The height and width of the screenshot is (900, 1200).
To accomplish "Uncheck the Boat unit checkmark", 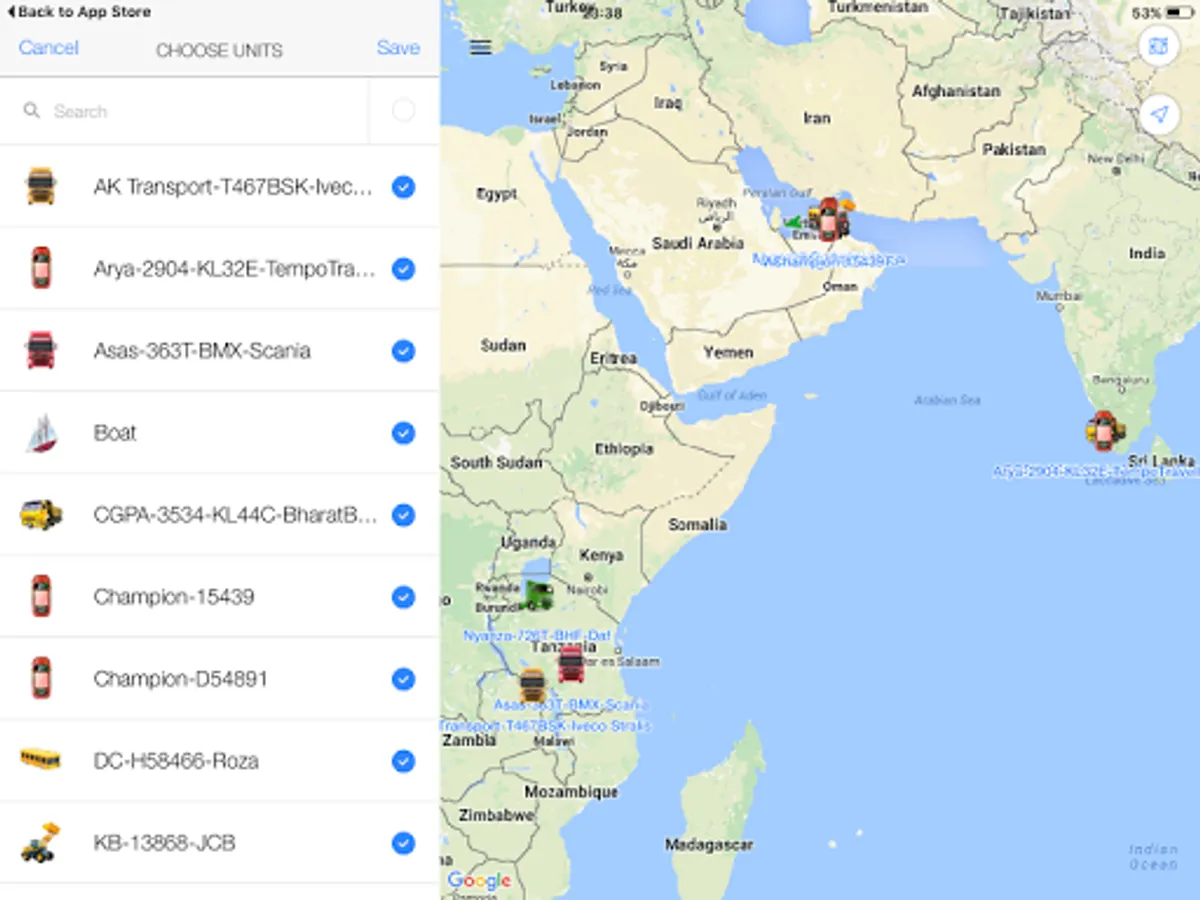I will click(x=403, y=433).
